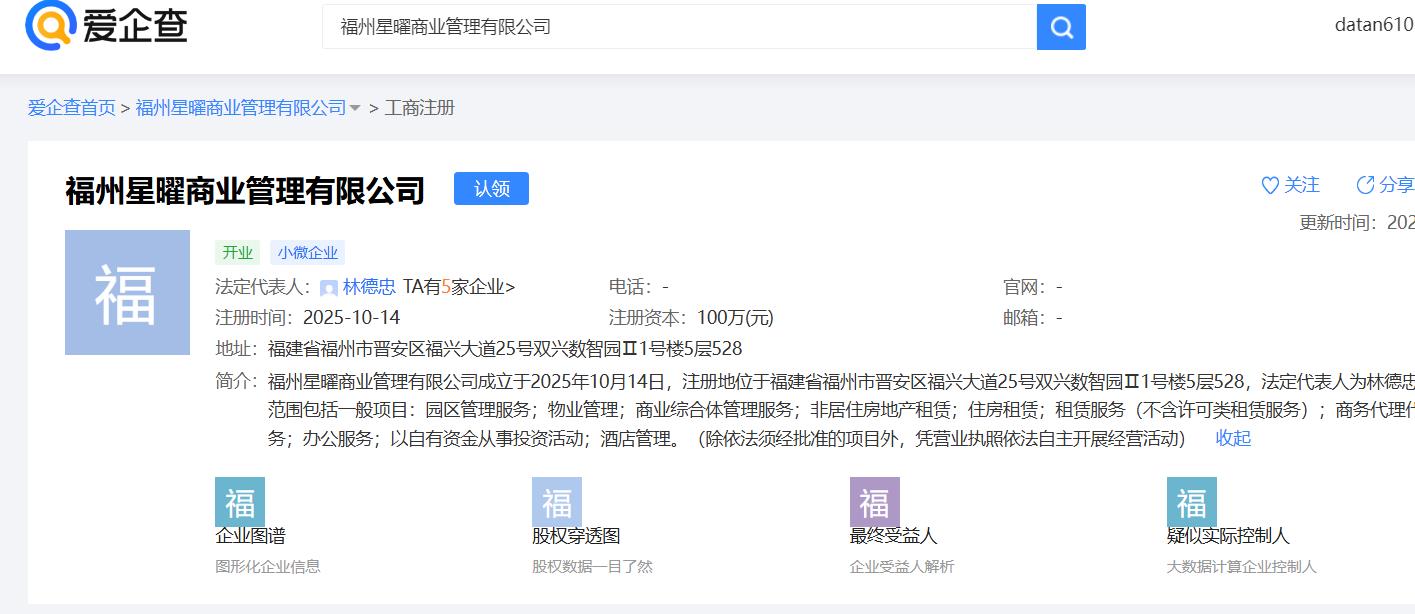Viewport: 1415px width, 614px height.
Task: Click the 小微企业 tag
Action: 307,252
